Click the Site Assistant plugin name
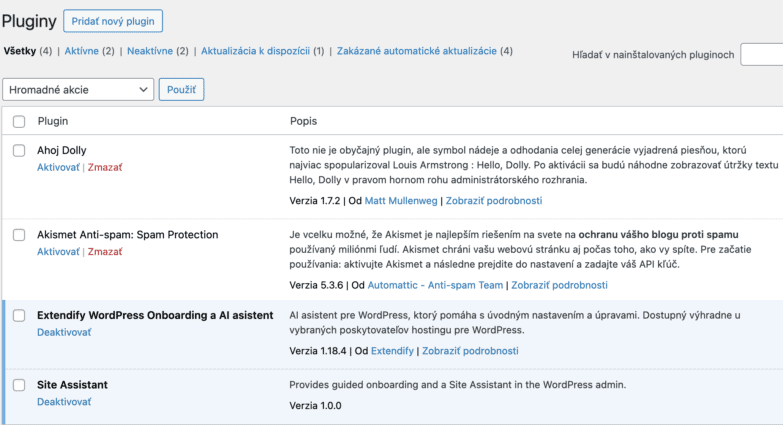The width and height of the screenshot is (783, 425). tap(72, 385)
